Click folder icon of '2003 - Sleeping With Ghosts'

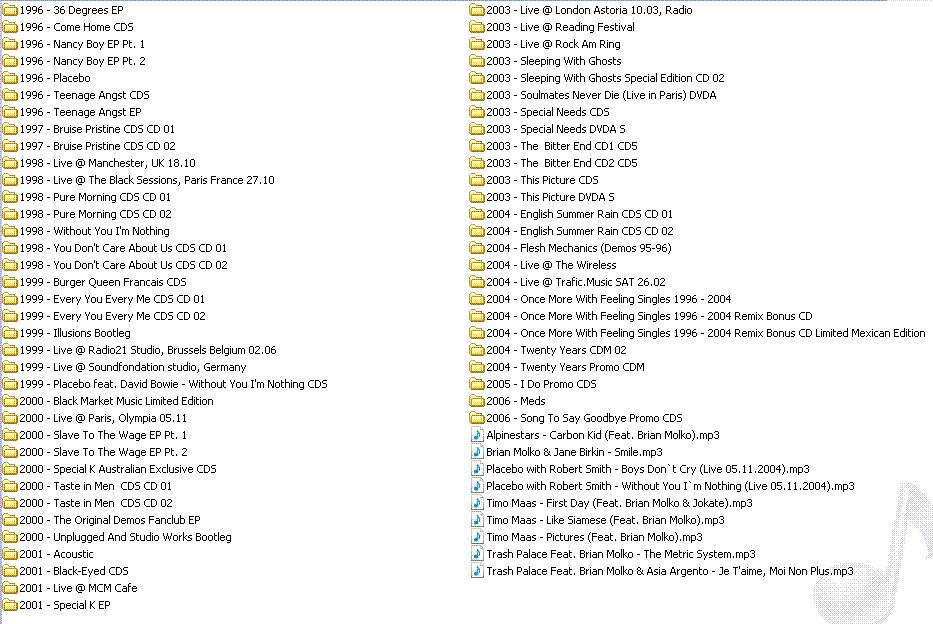477,61
